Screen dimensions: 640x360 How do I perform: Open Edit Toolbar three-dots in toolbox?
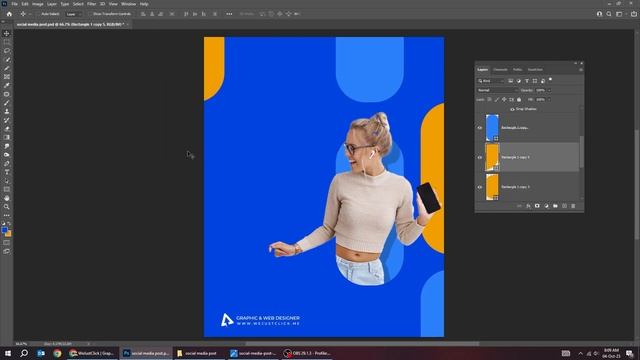7,216
